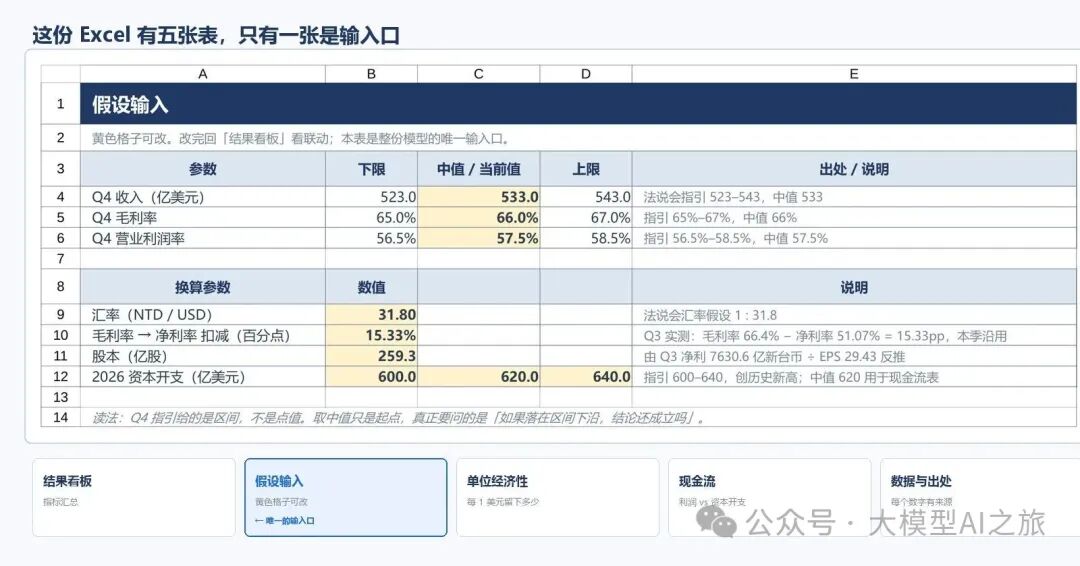Click the share count 259.3 cell
Image resolution: width=1080 pixels, height=566 pixels.
click(371, 356)
